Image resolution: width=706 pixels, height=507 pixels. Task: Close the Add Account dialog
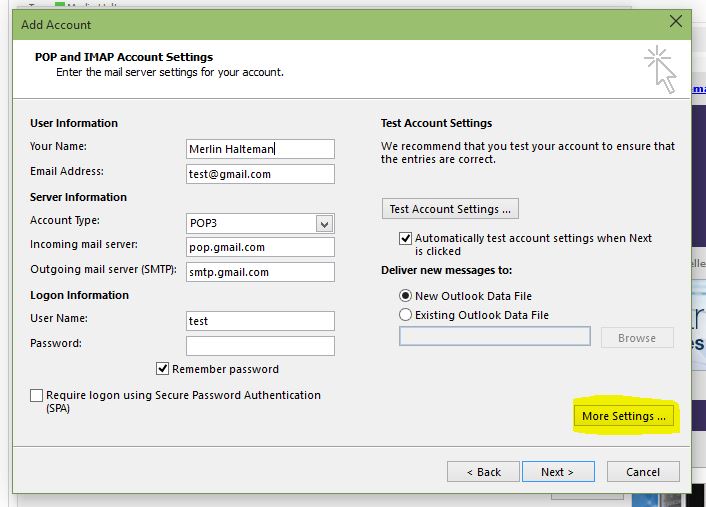click(x=675, y=21)
